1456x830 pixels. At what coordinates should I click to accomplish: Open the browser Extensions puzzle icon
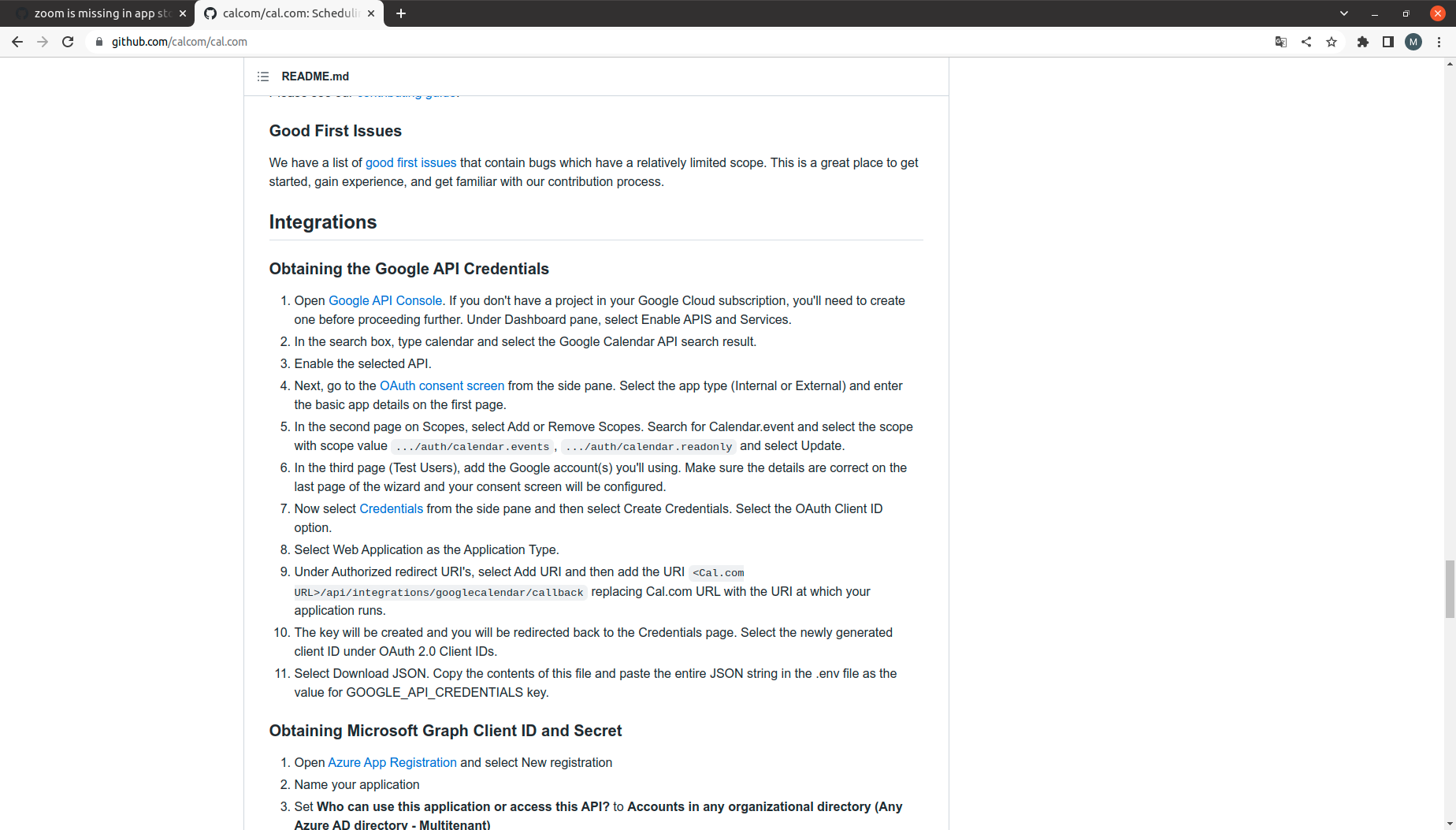pyautogui.click(x=1363, y=42)
